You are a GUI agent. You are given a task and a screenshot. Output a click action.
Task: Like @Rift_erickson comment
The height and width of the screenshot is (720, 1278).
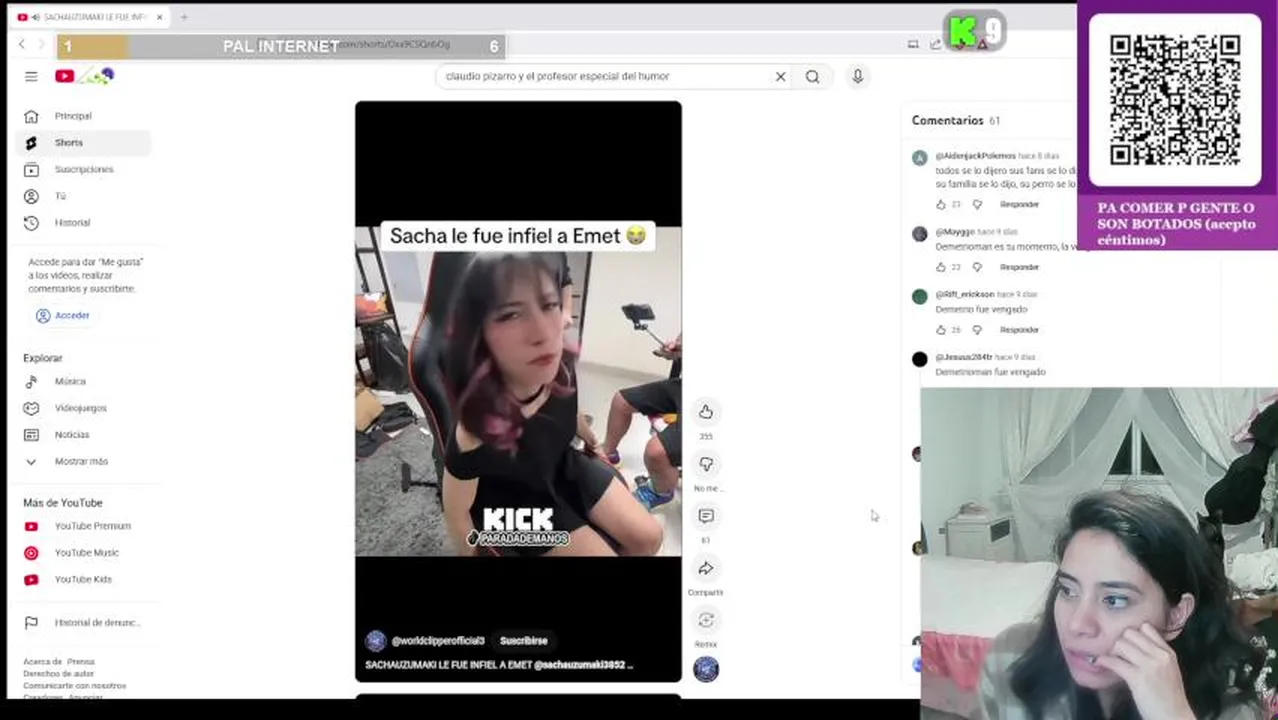pos(940,329)
